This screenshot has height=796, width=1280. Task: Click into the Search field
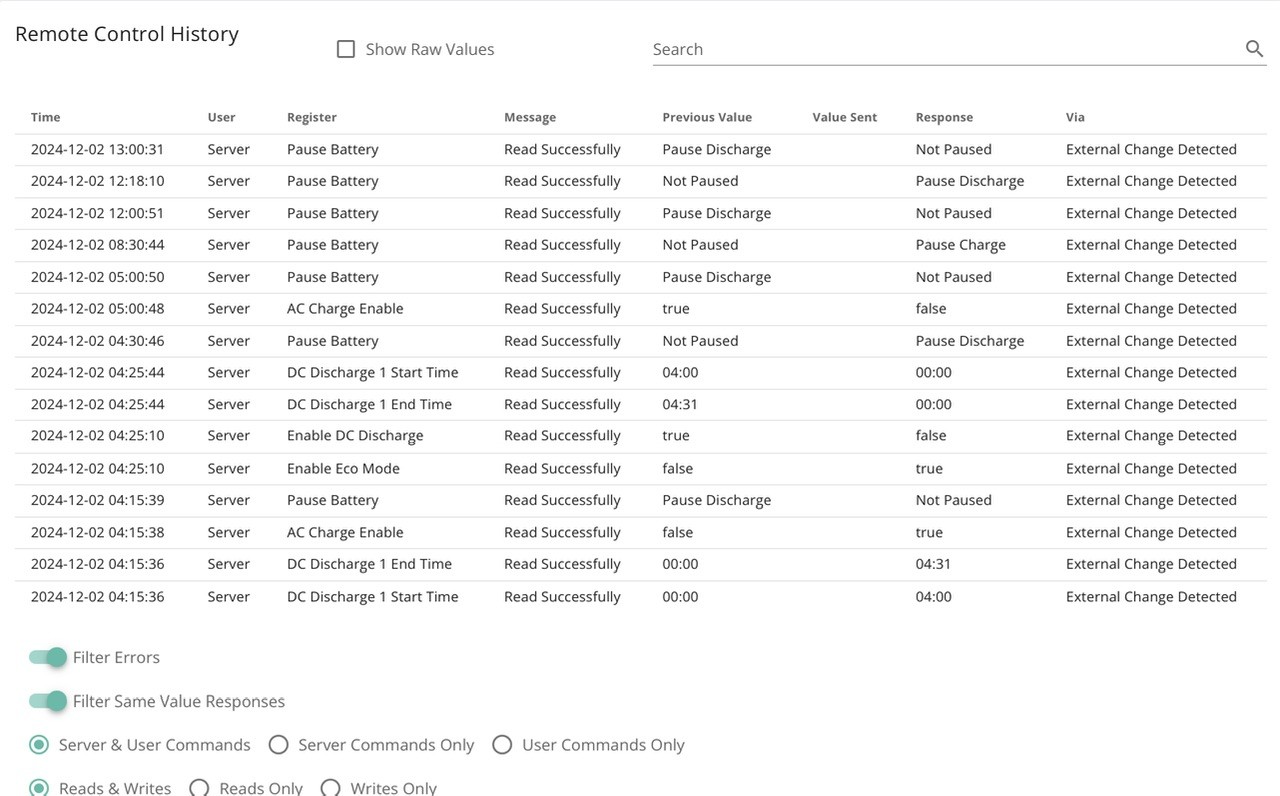(945, 49)
